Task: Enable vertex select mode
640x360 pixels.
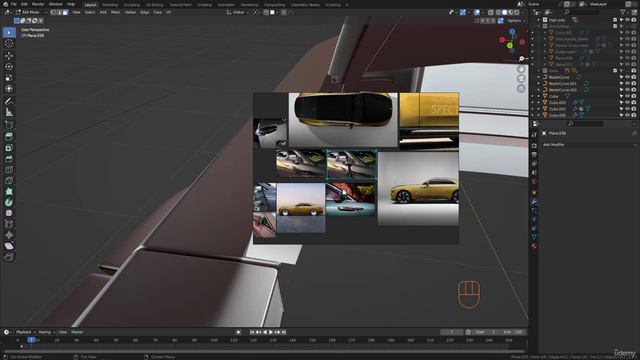Action: 53,12
